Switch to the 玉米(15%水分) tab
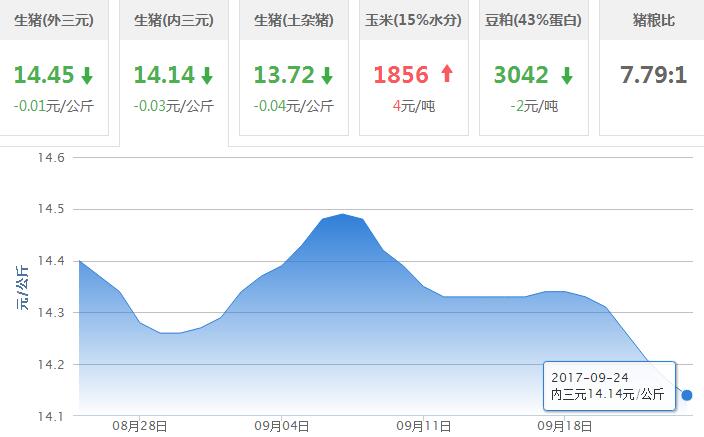 click(x=414, y=20)
